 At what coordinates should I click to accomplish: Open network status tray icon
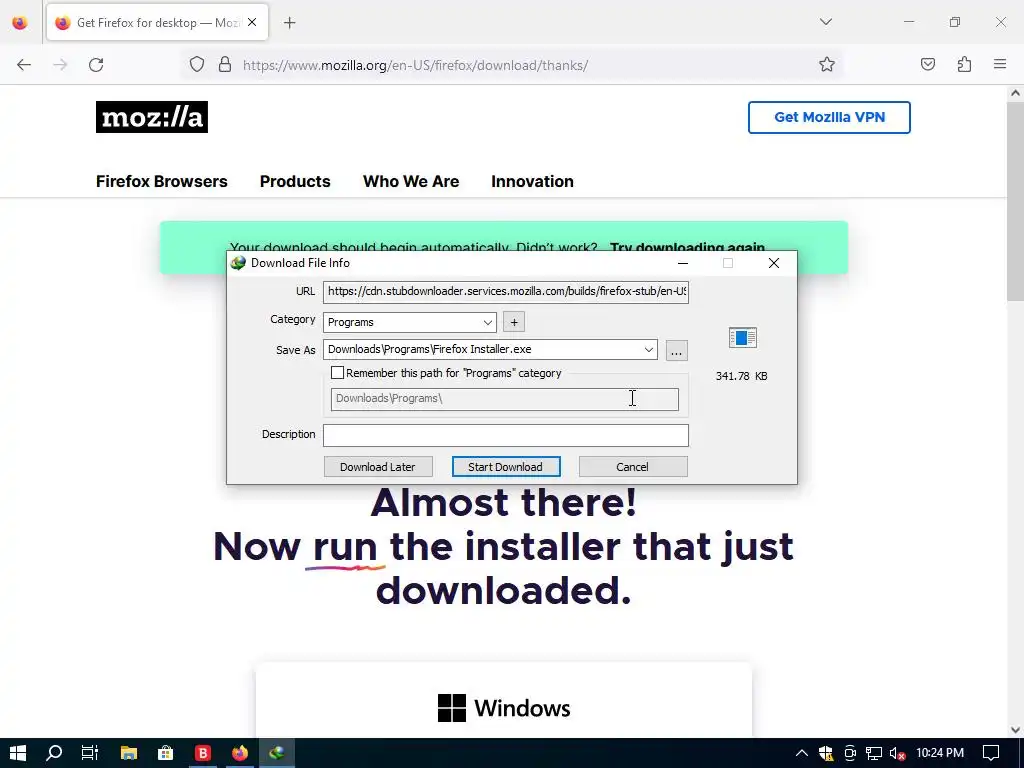874,753
